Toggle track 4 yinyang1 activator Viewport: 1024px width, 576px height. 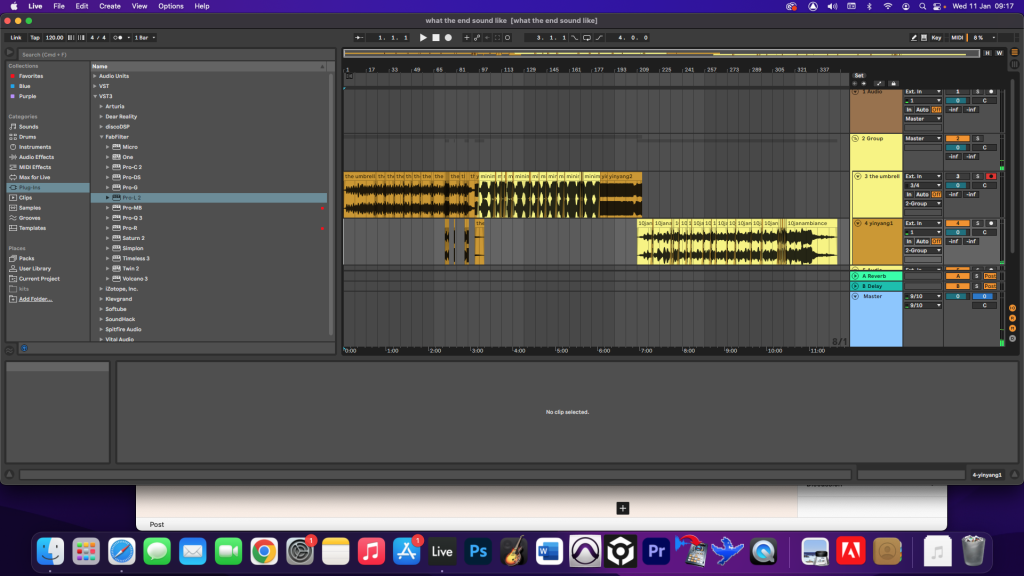[x=957, y=222]
